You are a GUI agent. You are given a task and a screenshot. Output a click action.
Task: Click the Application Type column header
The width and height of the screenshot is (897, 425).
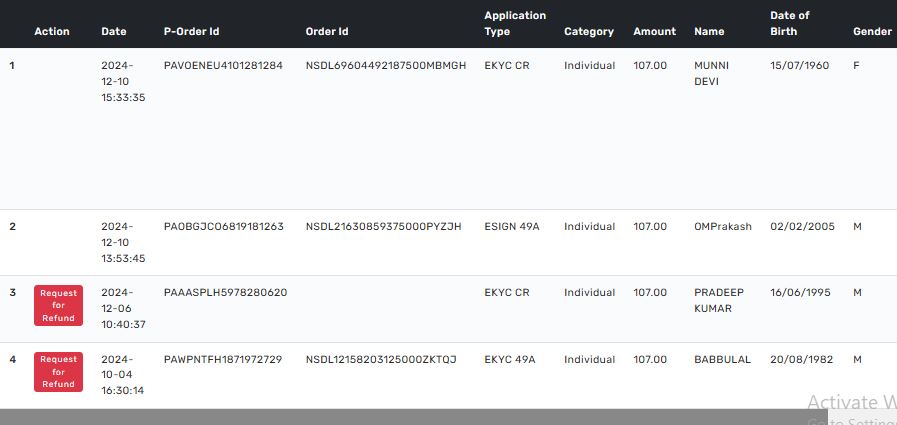tap(515, 24)
